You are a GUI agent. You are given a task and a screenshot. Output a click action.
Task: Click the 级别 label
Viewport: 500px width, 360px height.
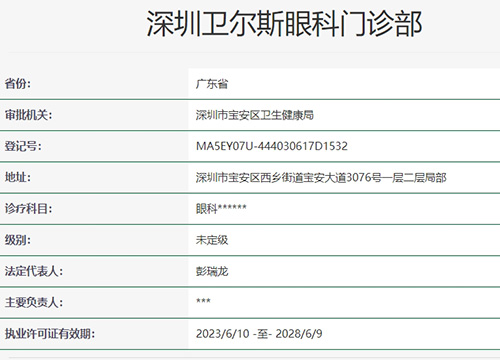[x=18, y=240]
